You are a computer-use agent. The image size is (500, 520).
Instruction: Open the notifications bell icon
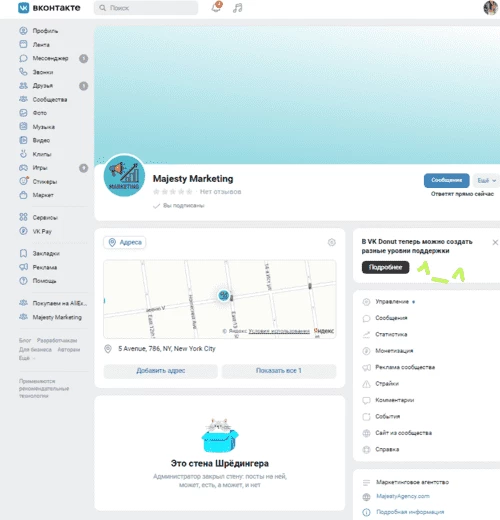tap(217, 7)
